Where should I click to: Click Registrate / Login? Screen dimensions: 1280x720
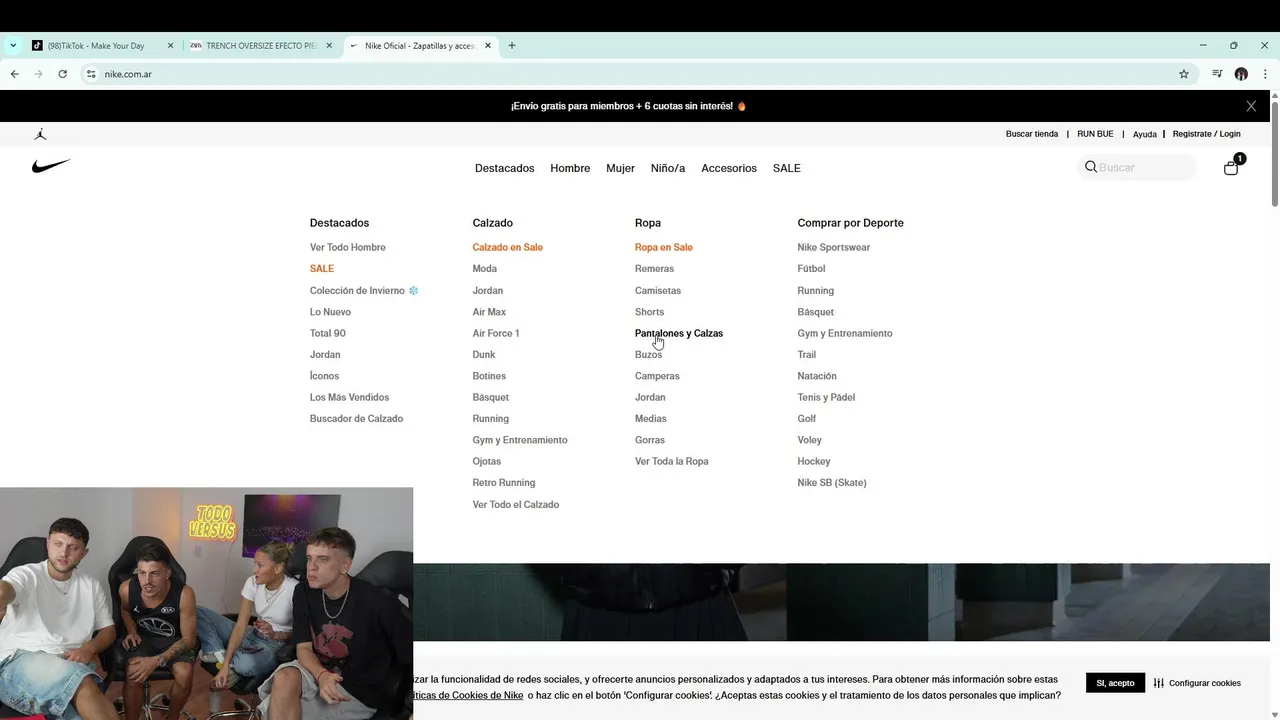click(x=1207, y=134)
